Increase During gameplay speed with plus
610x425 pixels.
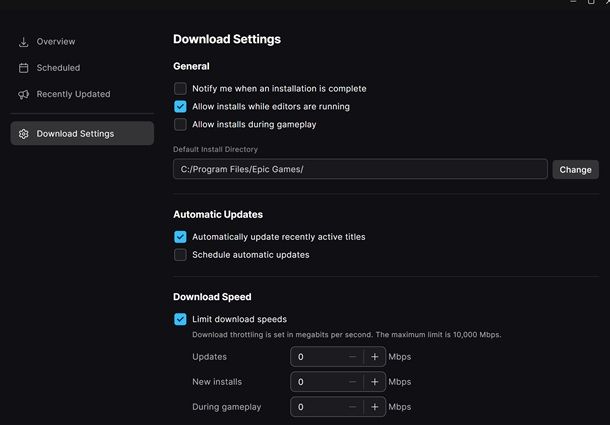374,407
